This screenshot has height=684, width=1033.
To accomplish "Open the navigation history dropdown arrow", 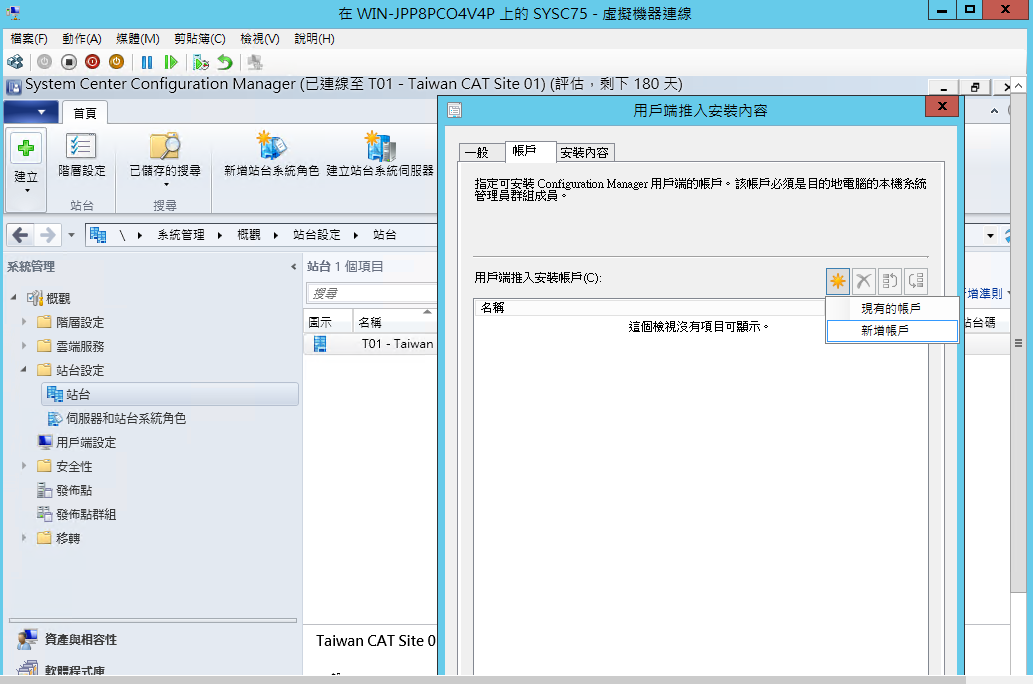I will pos(71,235).
